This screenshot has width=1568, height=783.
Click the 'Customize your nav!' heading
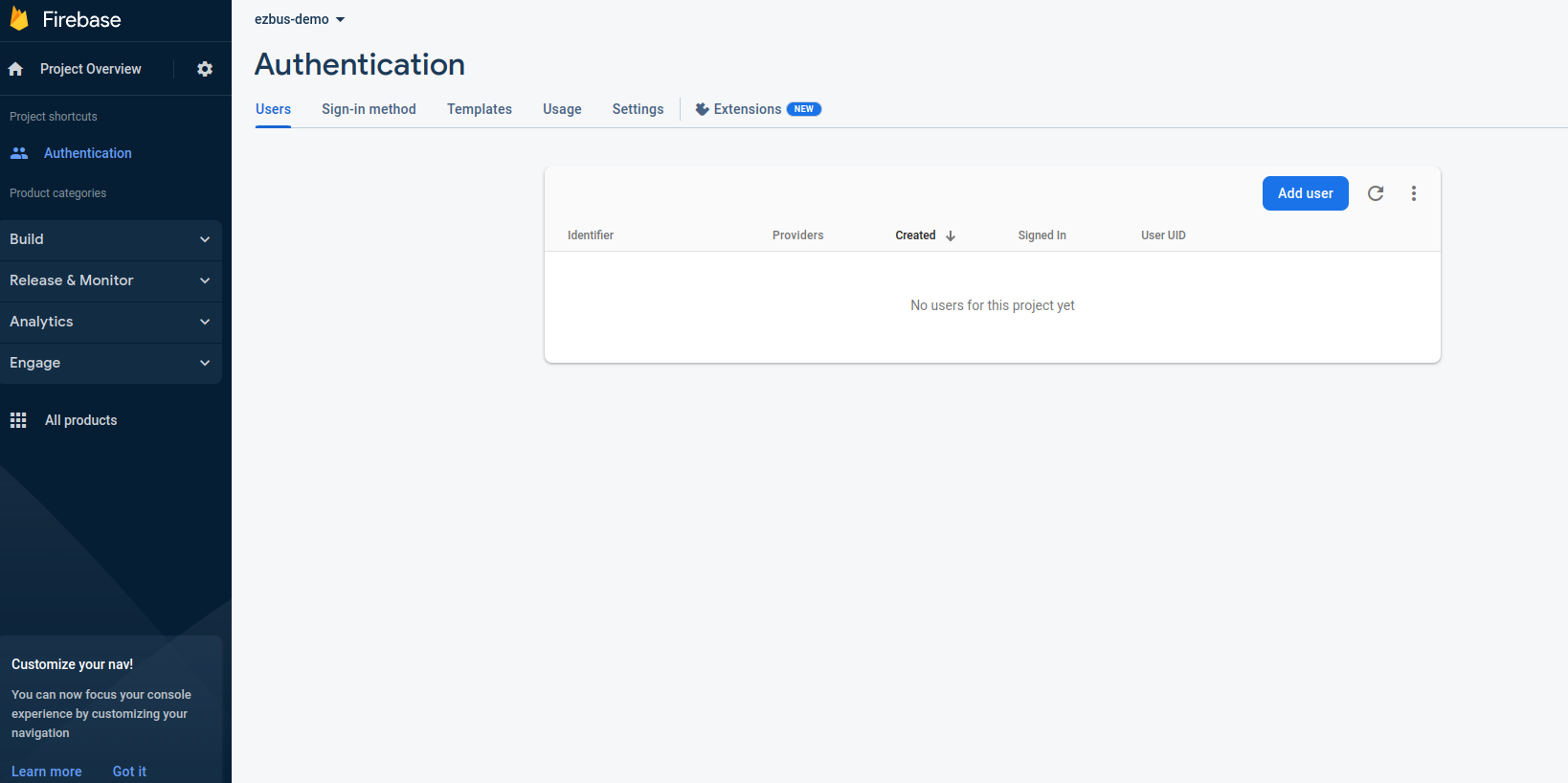72,664
